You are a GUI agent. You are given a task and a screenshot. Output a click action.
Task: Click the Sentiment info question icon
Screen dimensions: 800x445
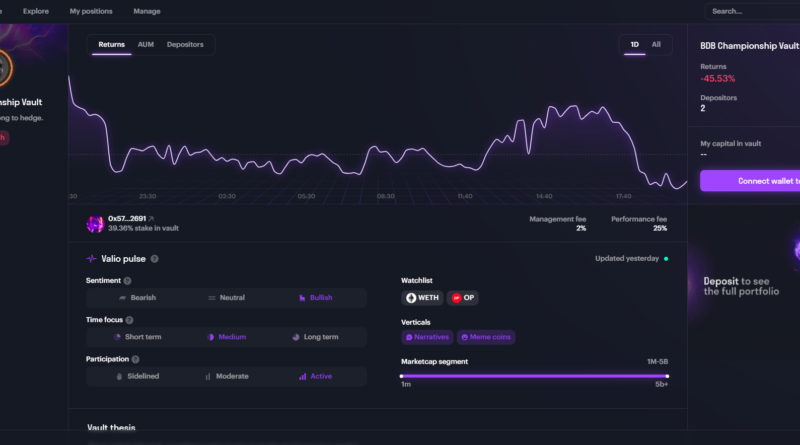pos(127,281)
